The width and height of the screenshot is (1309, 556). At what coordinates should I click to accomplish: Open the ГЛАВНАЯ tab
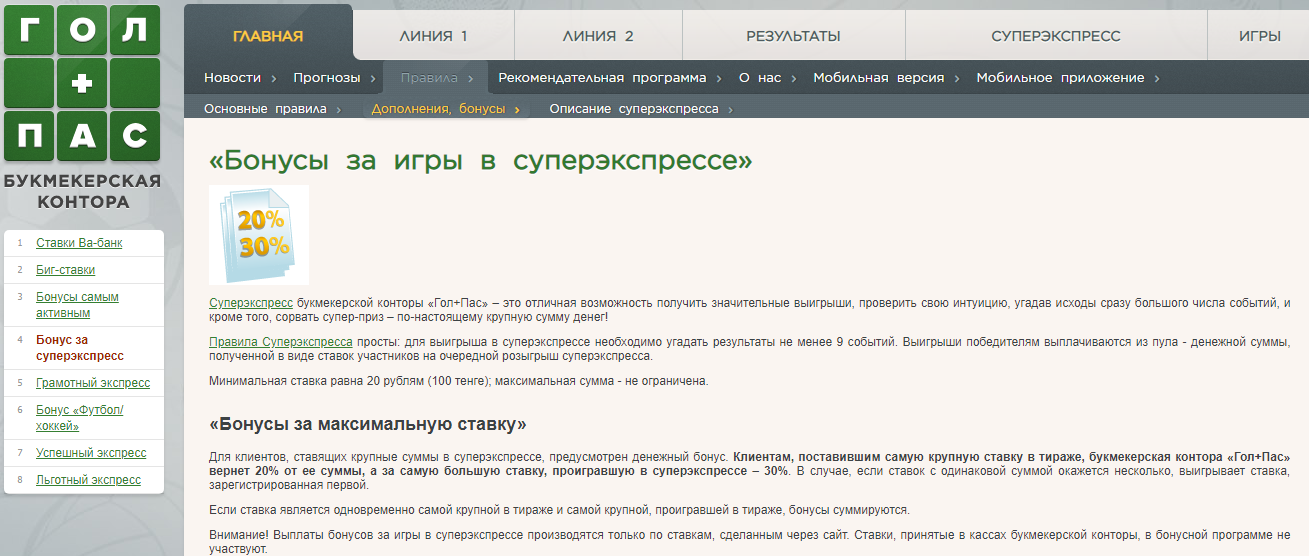pos(268,36)
